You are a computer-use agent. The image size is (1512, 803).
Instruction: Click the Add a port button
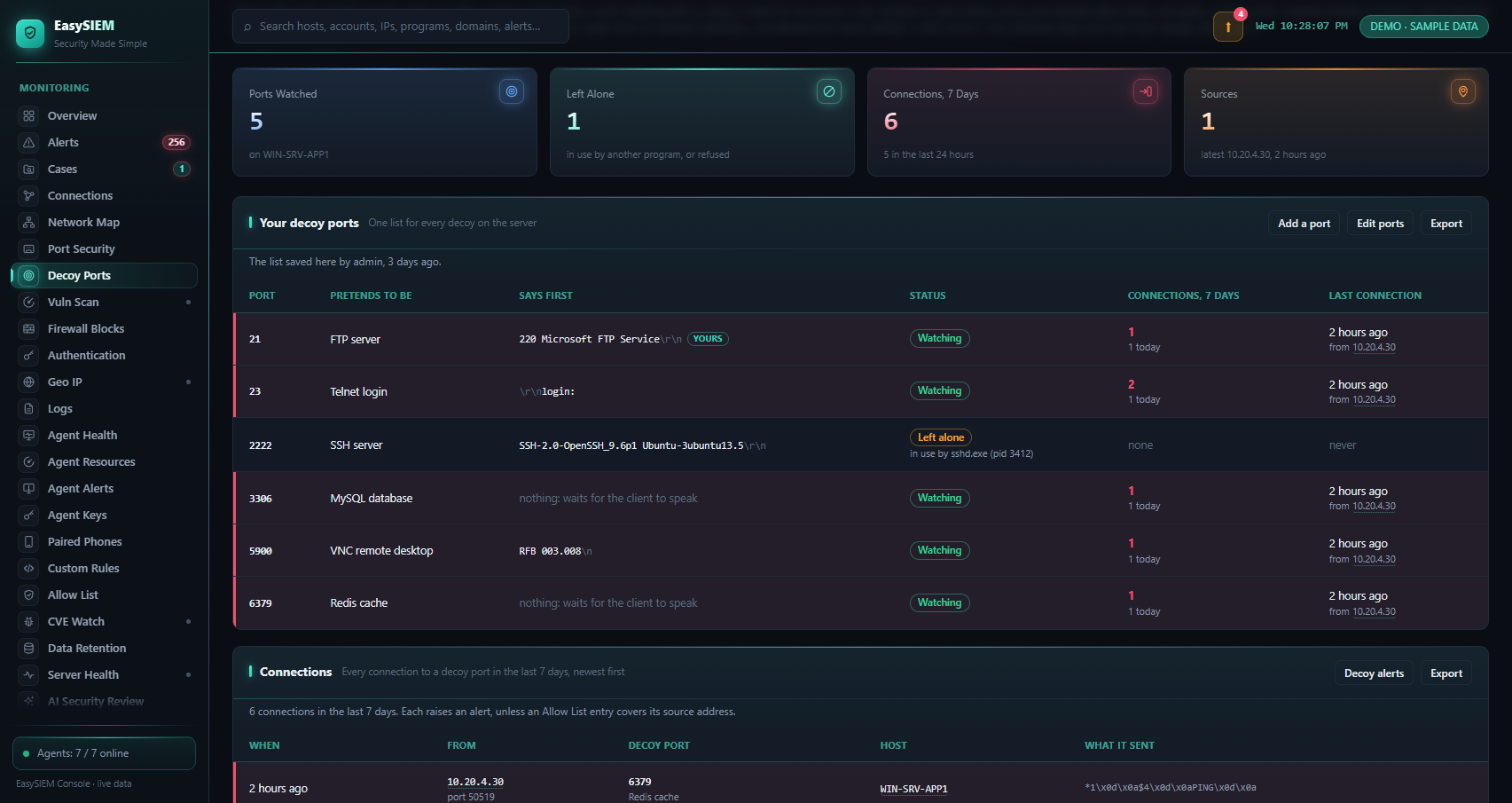[1304, 224]
